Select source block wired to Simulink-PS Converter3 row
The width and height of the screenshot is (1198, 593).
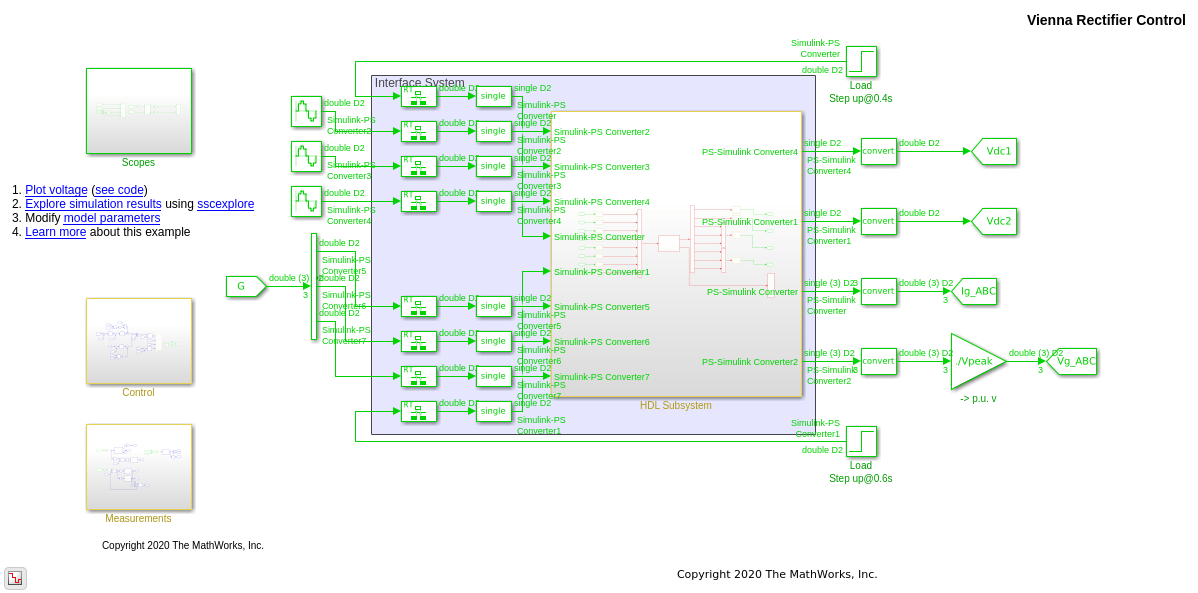tap(306, 157)
